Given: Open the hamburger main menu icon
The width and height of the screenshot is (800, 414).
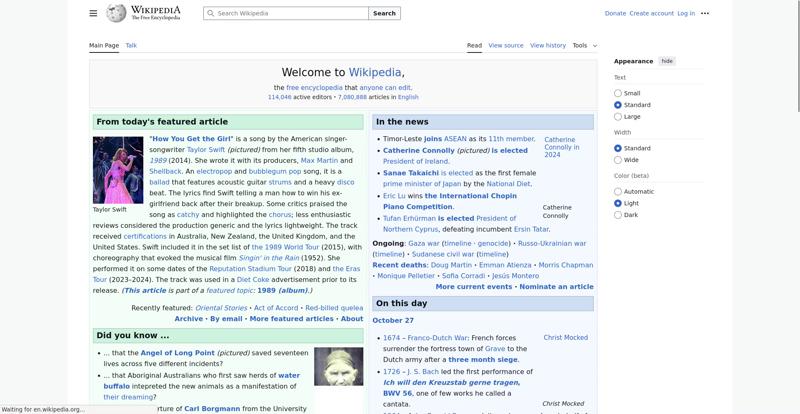Looking at the screenshot, I should (93, 13).
